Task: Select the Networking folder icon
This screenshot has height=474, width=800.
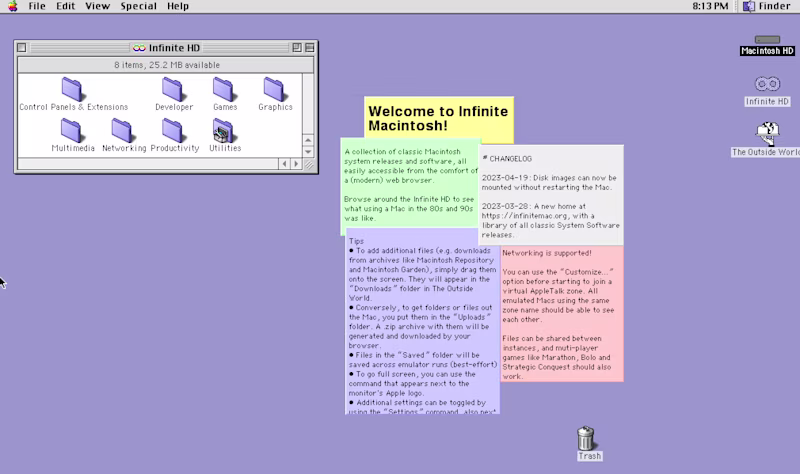Action: (122, 131)
